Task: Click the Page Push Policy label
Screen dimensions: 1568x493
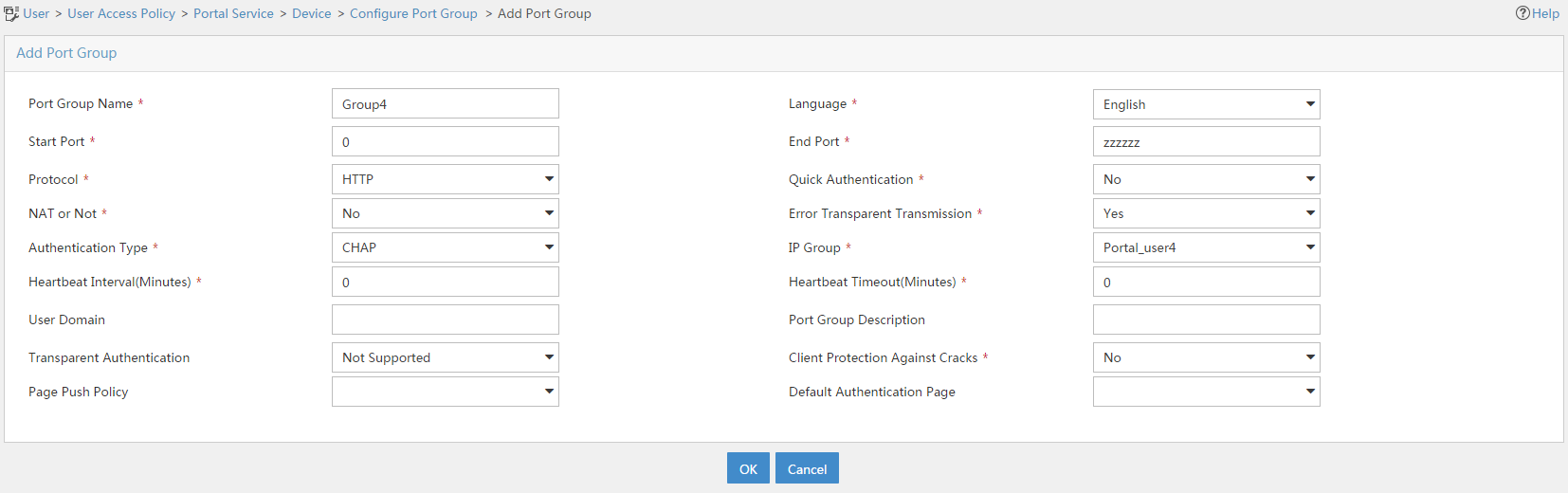Action: pos(79,392)
